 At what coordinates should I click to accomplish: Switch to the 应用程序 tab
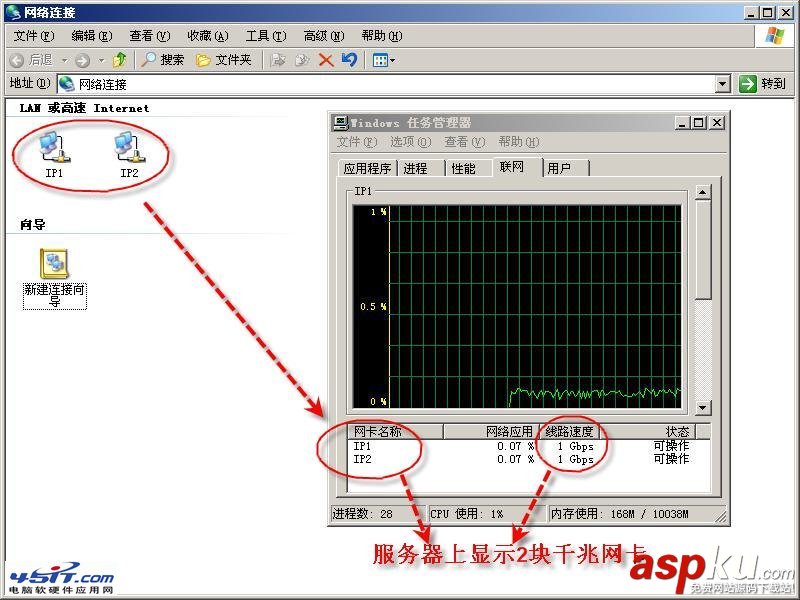(367, 168)
